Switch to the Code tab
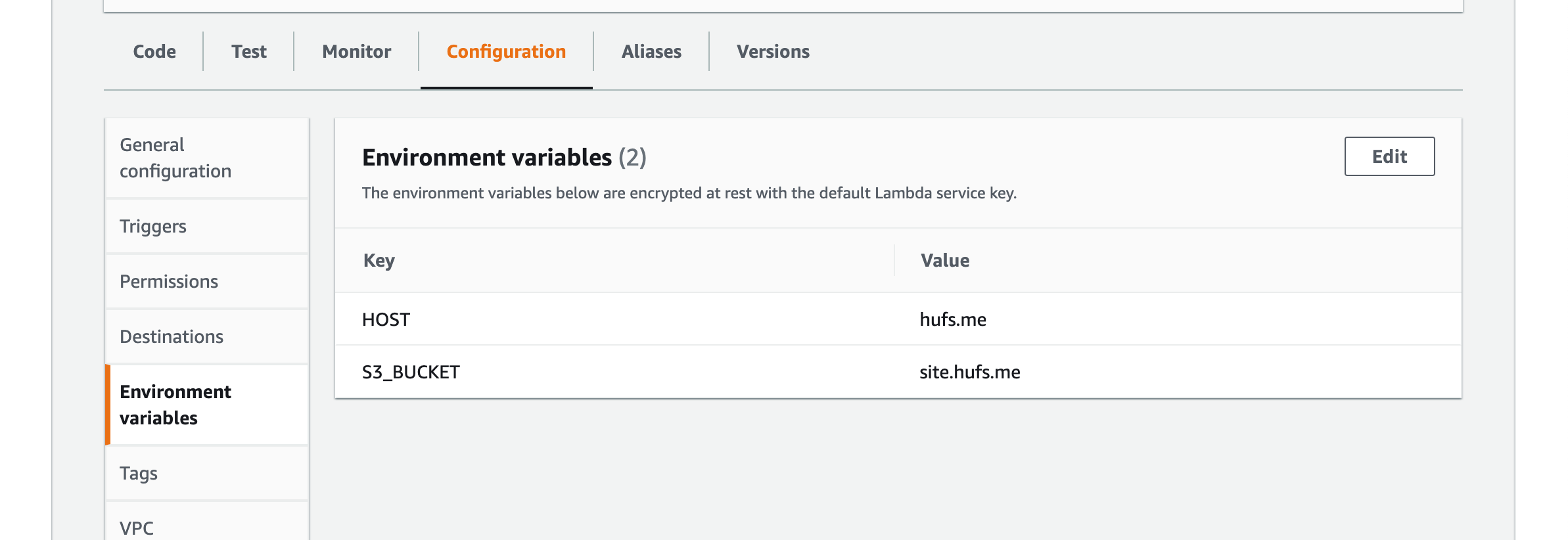Image resolution: width=1568 pixels, height=540 pixels. pyautogui.click(x=154, y=51)
